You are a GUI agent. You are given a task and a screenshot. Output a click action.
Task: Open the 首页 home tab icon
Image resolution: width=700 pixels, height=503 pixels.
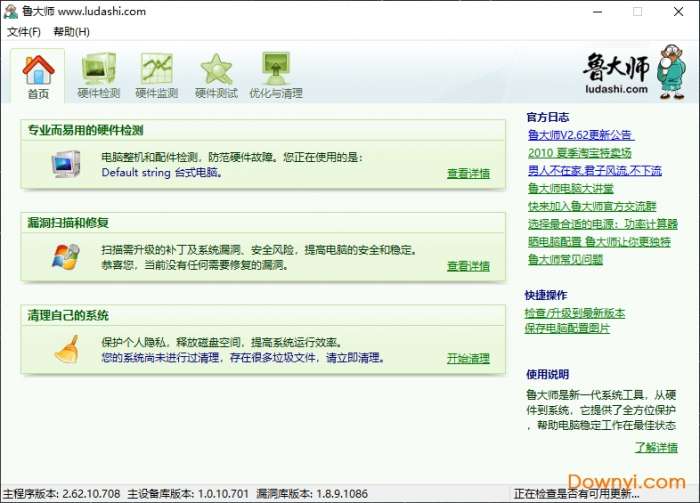coord(38,70)
